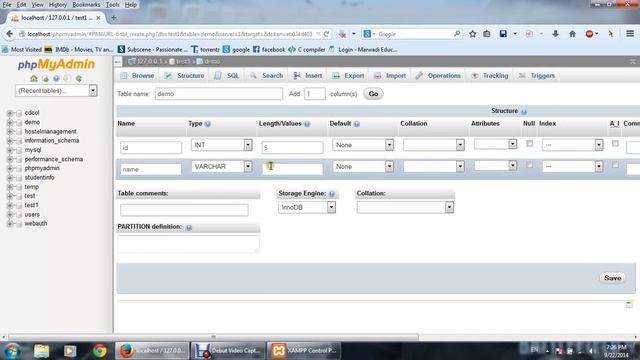Enable A_I checkbox for id row
Image resolution: width=640 pixels, height=360 pixels.
[x=615, y=143]
